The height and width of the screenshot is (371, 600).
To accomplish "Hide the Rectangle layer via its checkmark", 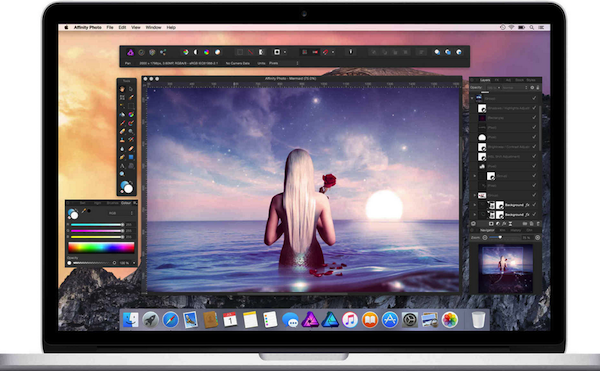I will click(534, 118).
